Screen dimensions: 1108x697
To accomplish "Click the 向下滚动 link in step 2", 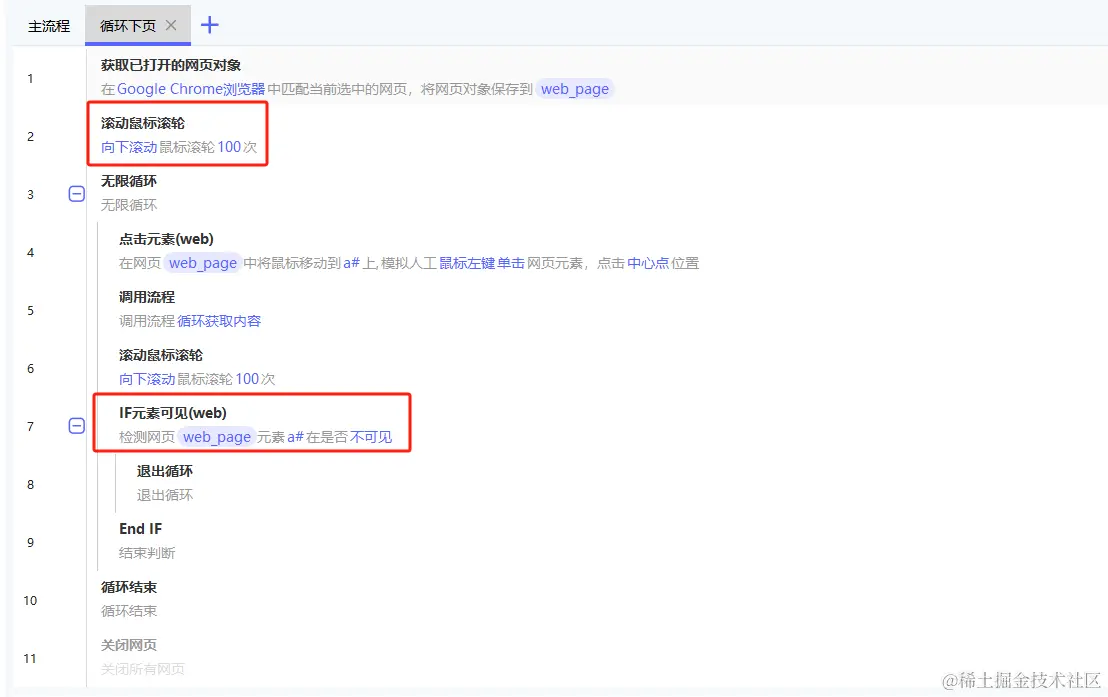I will coord(129,147).
